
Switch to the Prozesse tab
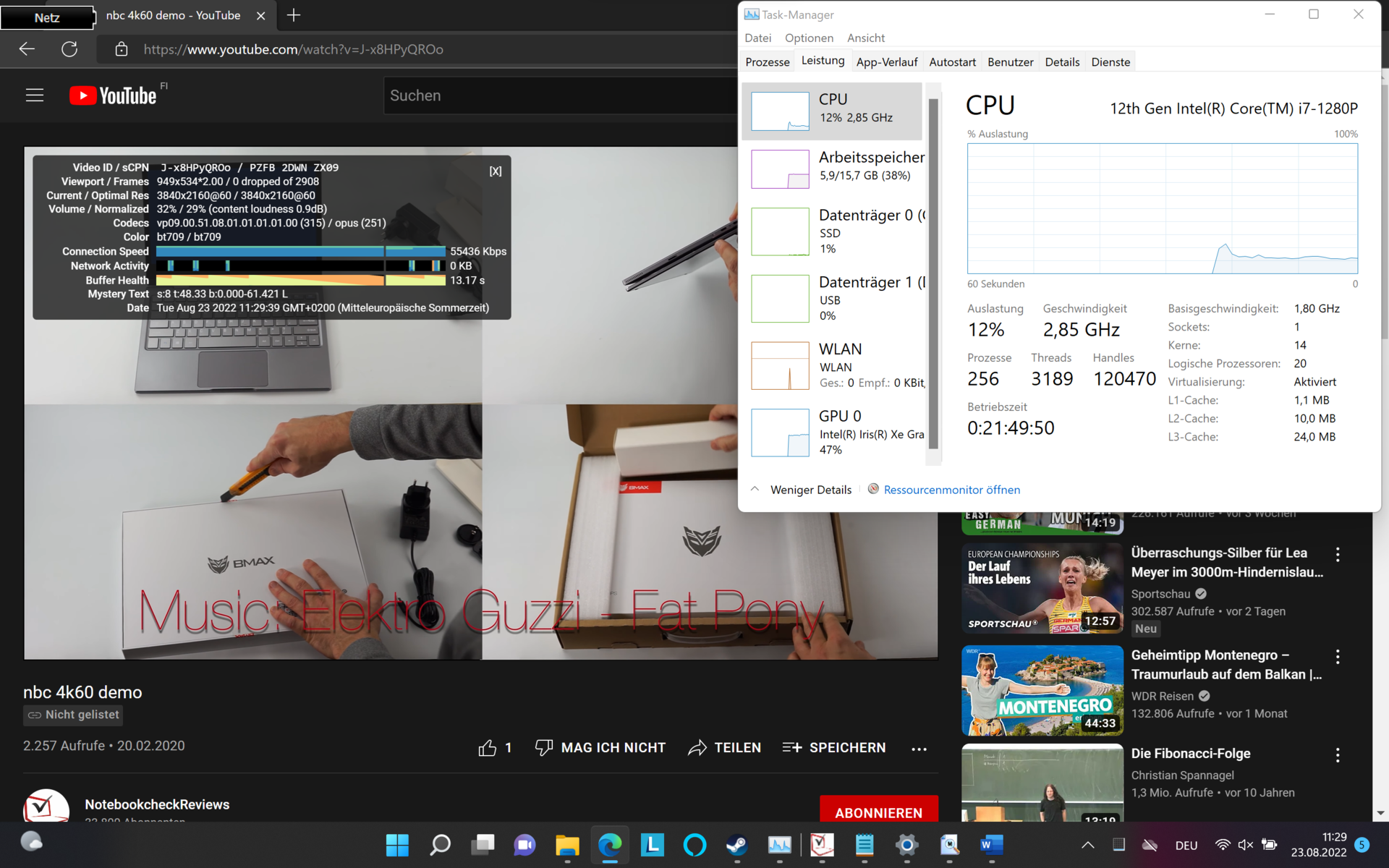point(767,62)
